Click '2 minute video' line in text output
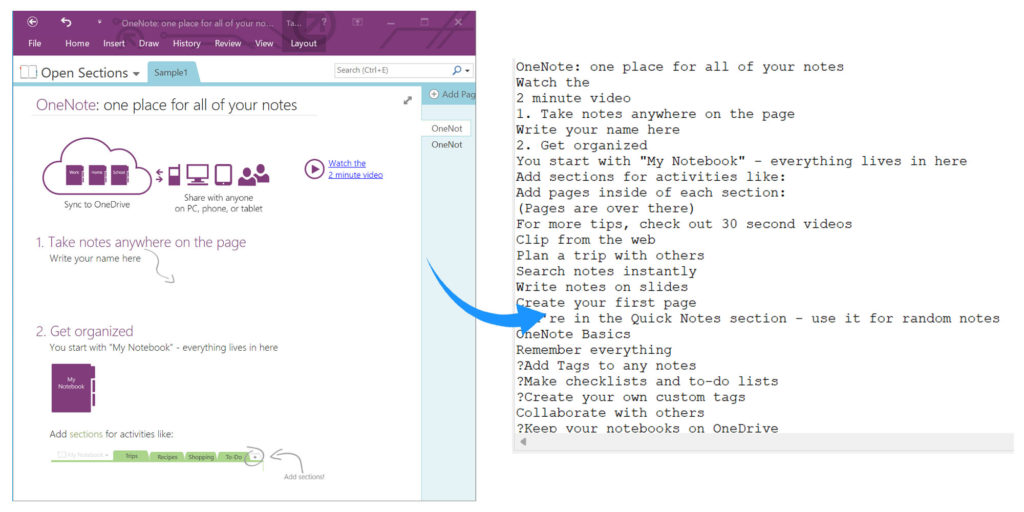This screenshot has width=1024, height=512. pyautogui.click(x=573, y=99)
